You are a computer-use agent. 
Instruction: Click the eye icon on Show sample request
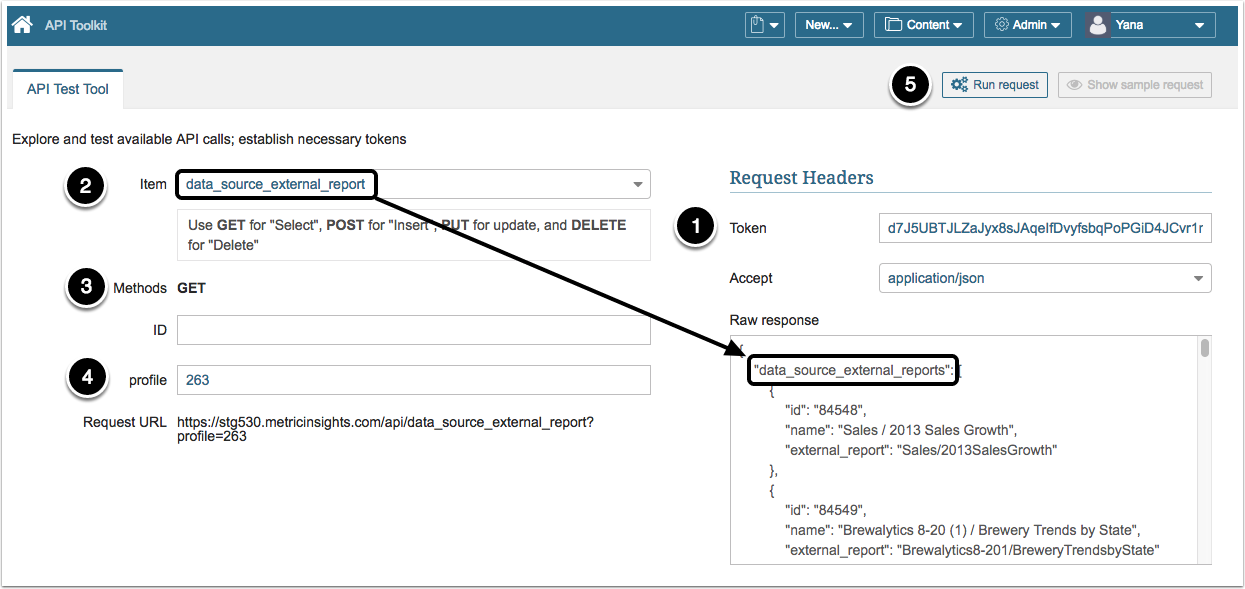[1074, 85]
